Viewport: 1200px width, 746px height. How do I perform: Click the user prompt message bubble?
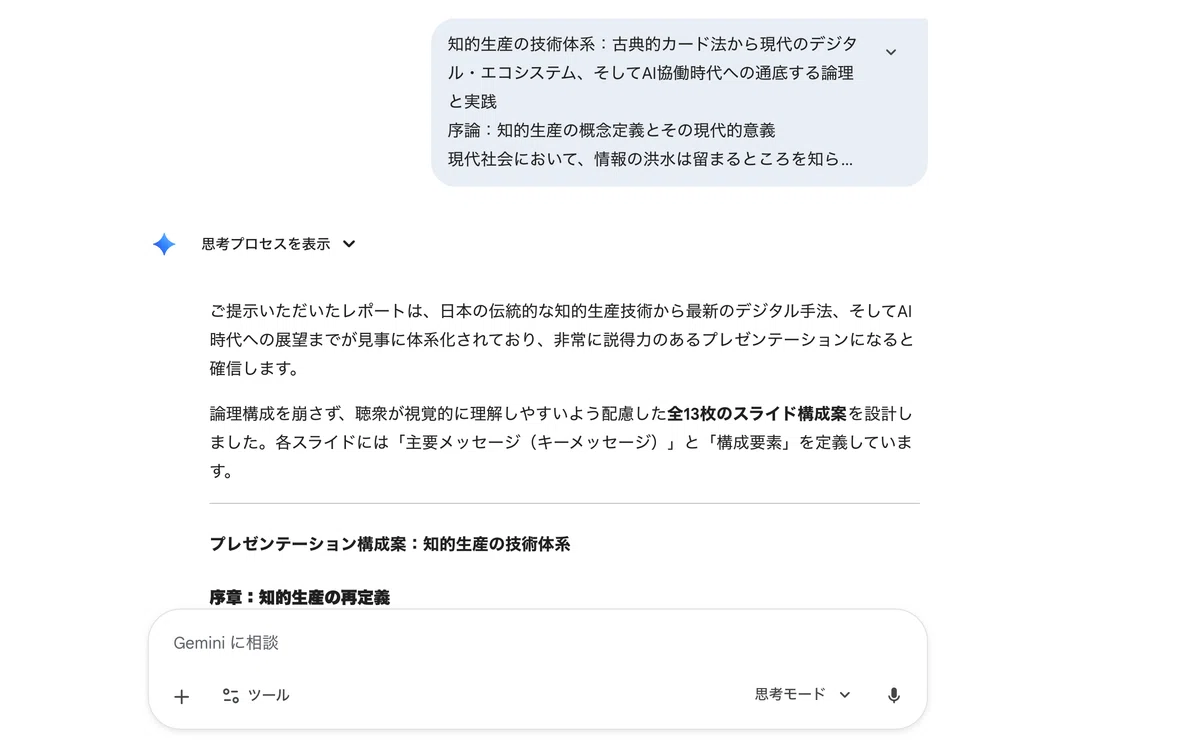[679, 102]
